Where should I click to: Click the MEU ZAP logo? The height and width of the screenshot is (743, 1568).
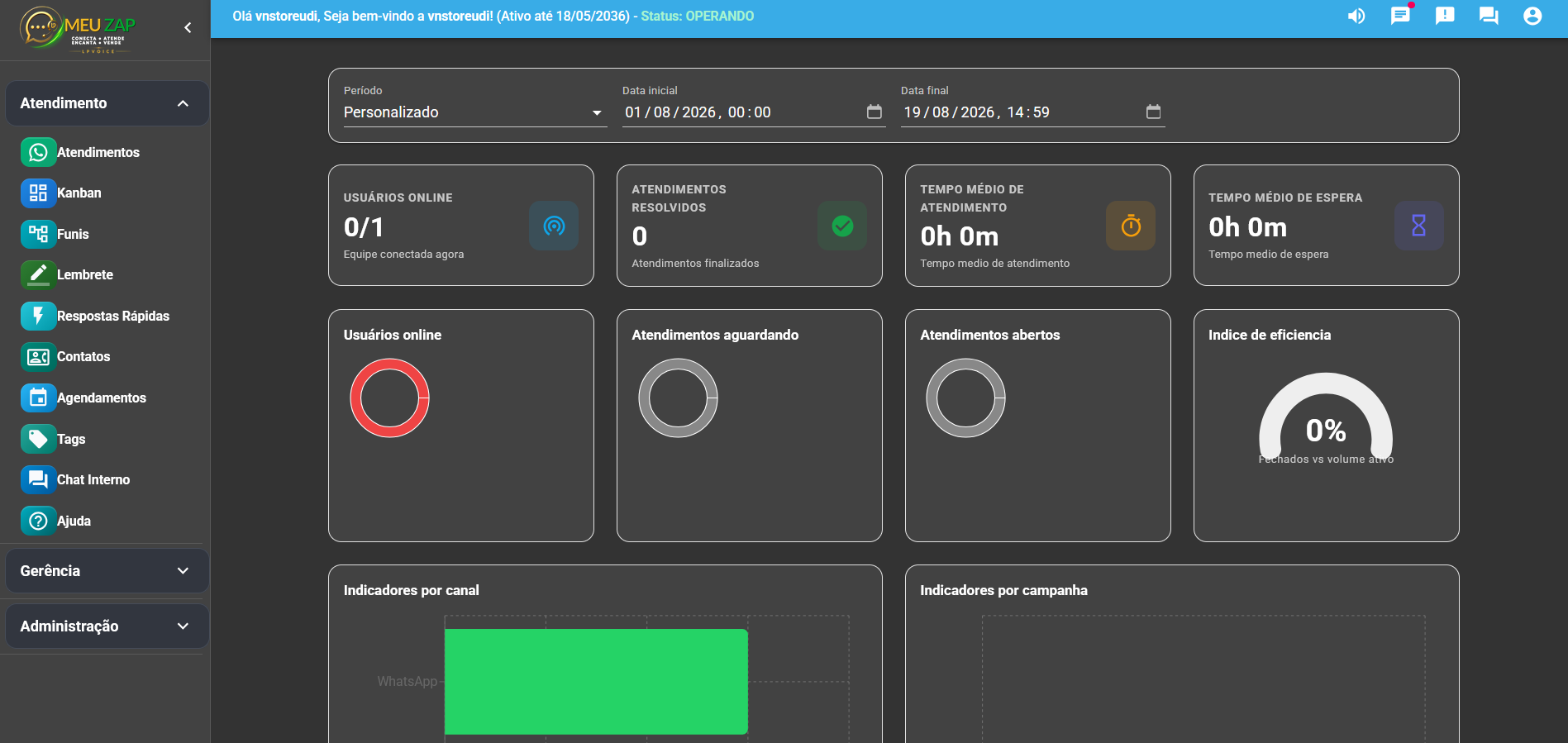point(78,30)
